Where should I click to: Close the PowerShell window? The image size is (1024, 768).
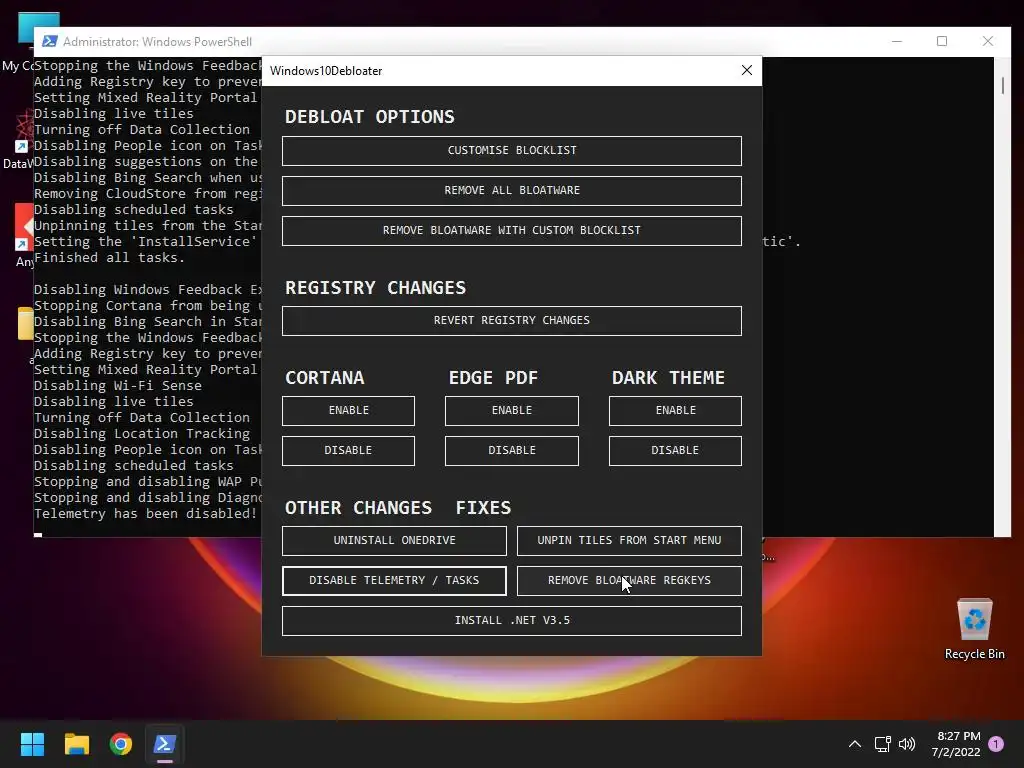[987, 41]
